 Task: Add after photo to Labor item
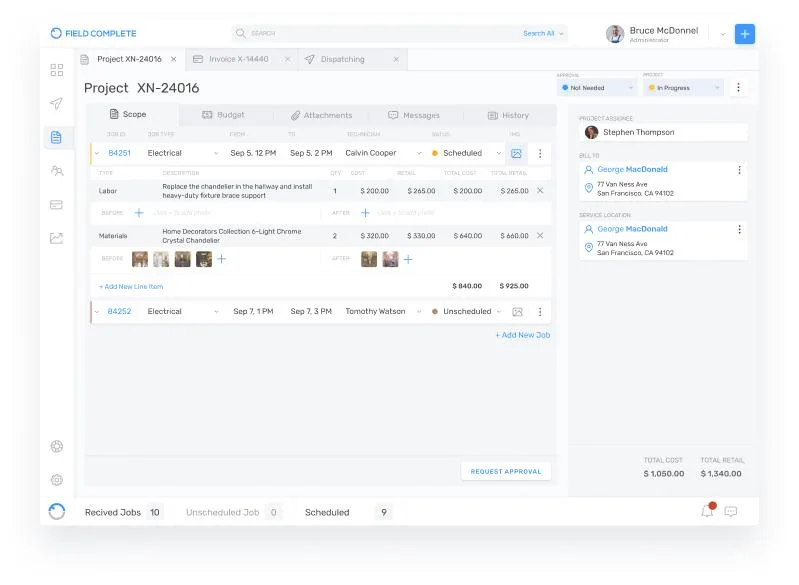click(365, 213)
